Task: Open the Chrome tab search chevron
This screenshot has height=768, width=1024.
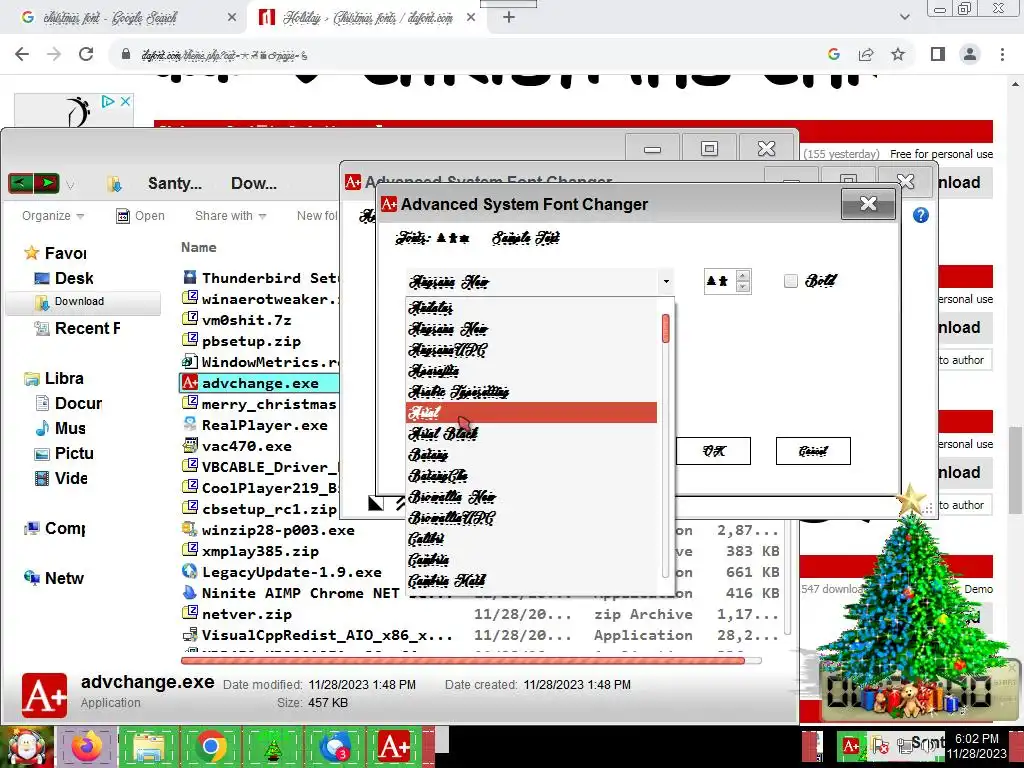Action: point(904,17)
